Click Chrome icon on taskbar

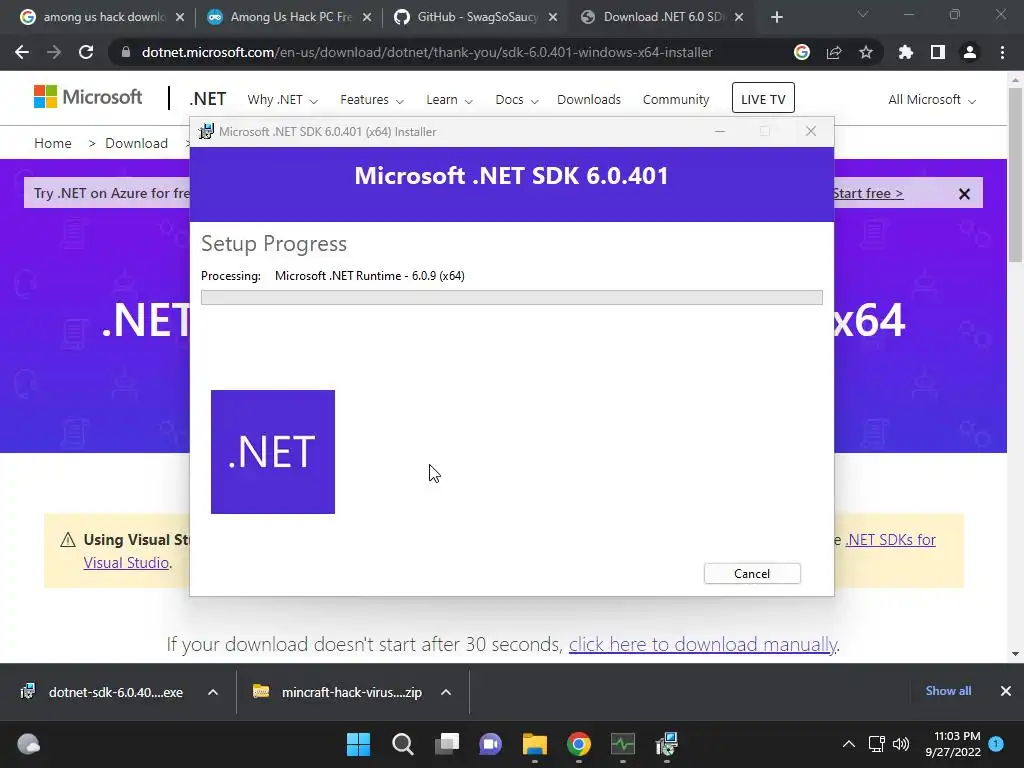click(x=579, y=744)
